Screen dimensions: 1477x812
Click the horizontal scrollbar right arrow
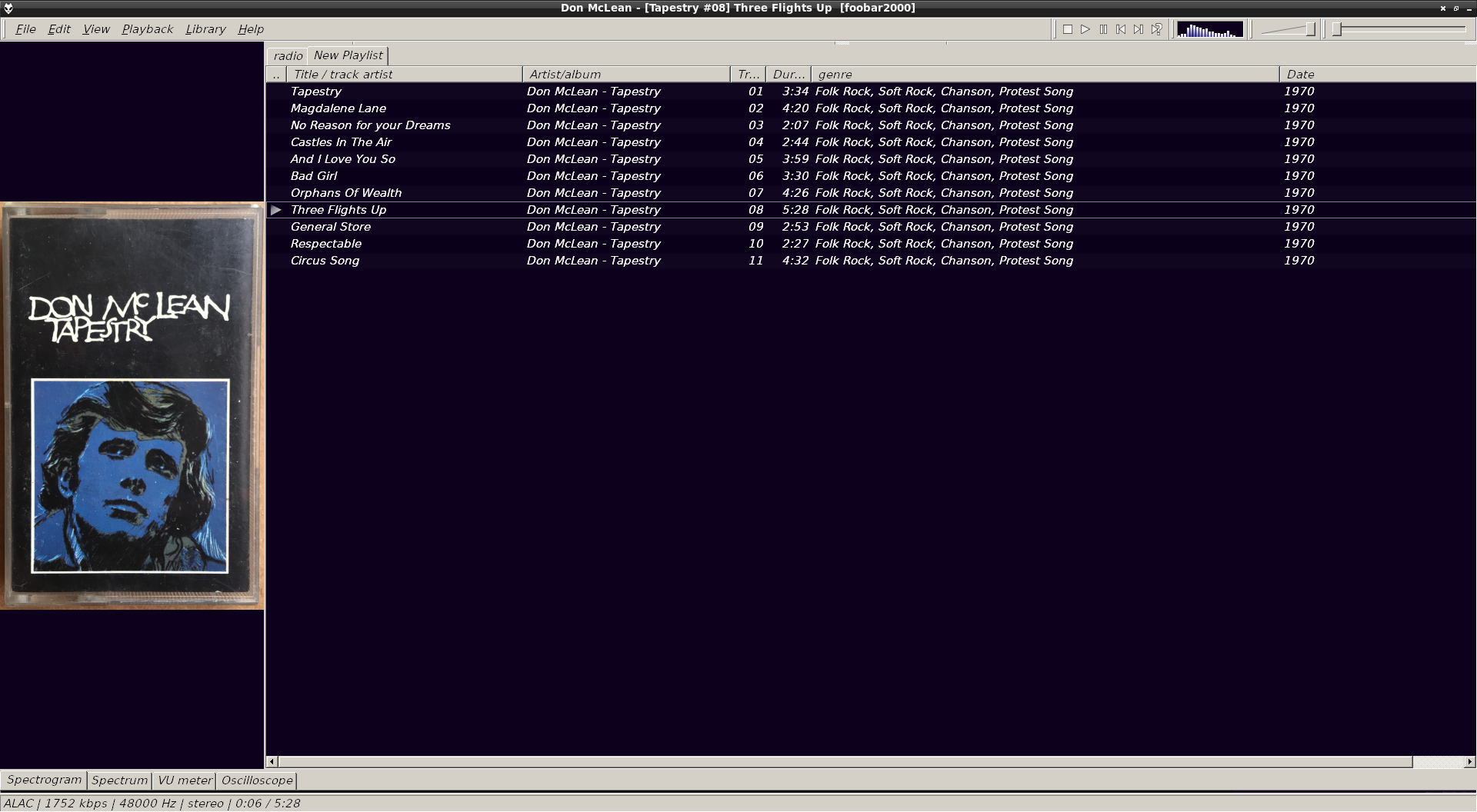point(1469,761)
